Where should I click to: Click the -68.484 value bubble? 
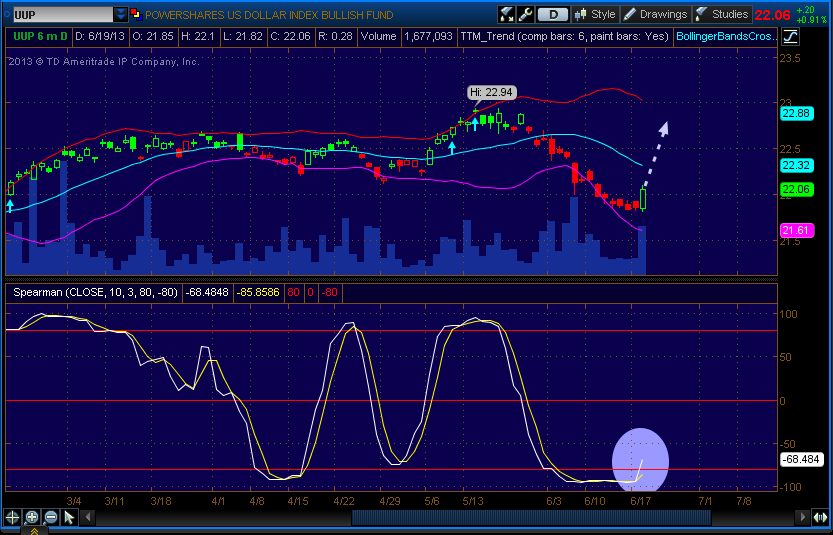(x=802, y=460)
